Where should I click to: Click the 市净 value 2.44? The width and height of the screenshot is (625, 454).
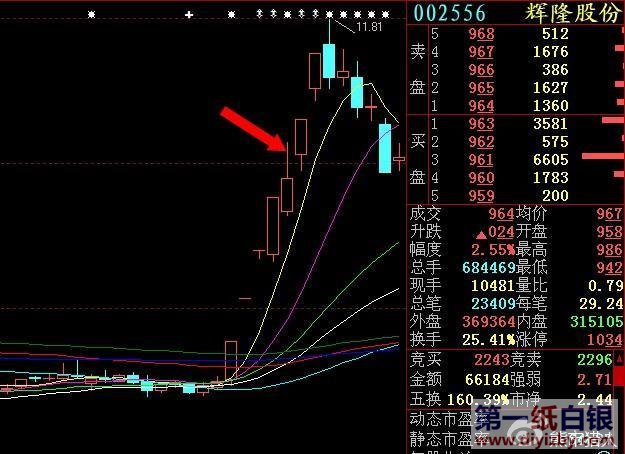(x=594, y=399)
